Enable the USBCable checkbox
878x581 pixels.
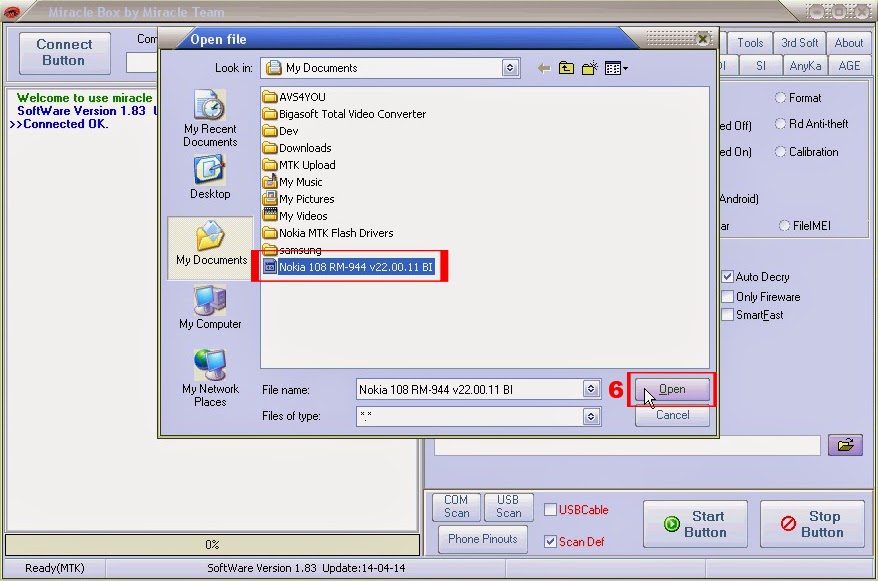point(550,509)
